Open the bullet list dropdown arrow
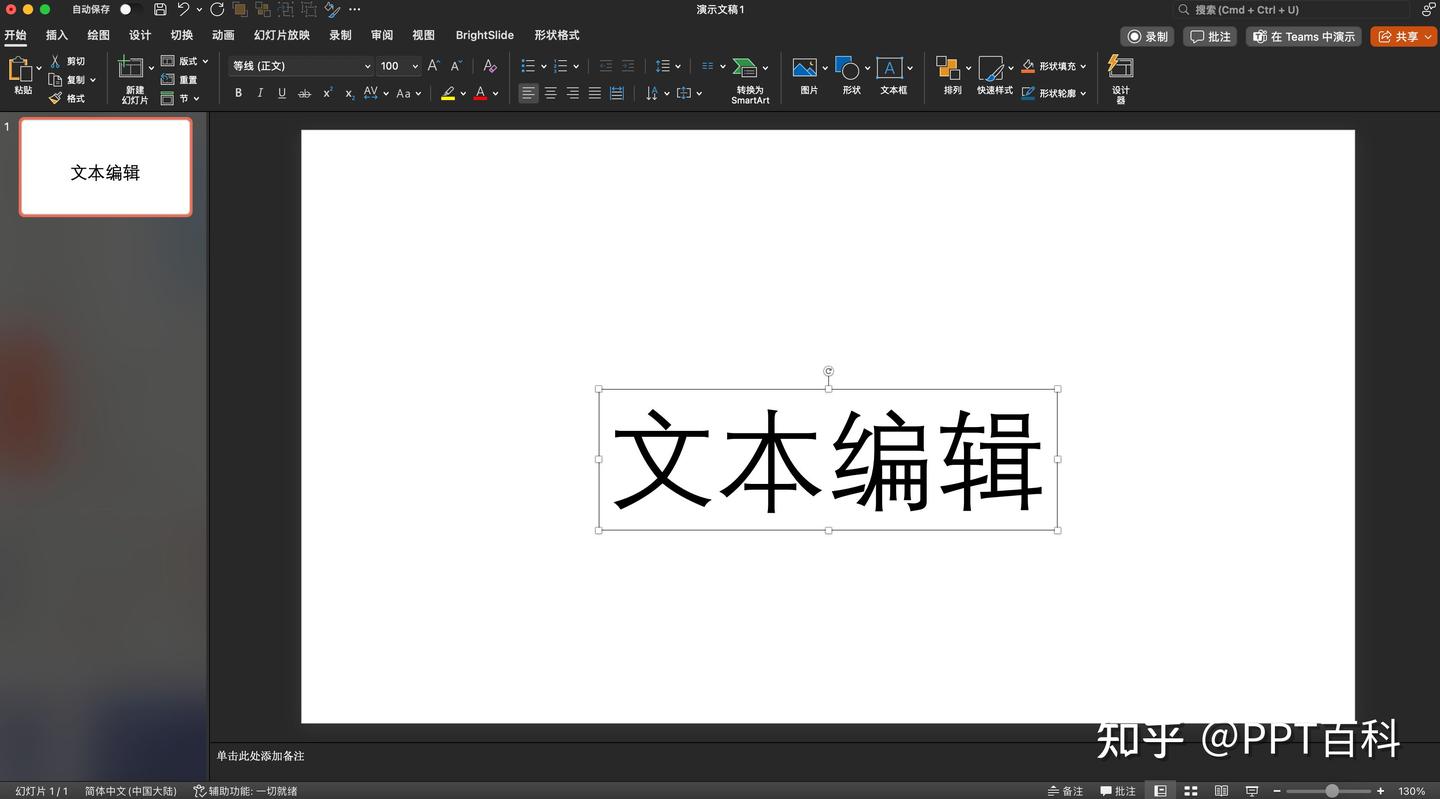This screenshot has height=799, width=1440. 543,66
